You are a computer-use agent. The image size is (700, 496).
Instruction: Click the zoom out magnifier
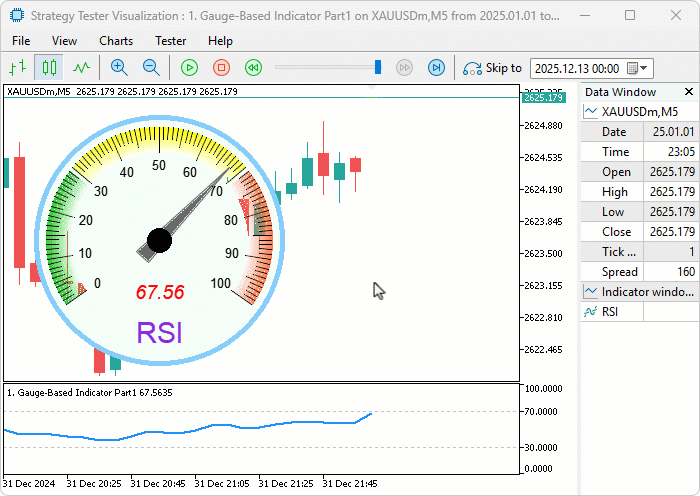click(151, 68)
